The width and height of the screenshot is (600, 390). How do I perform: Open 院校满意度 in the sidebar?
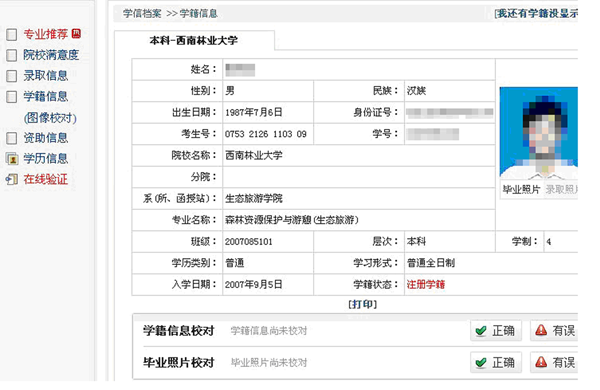click(x=51, y=55)
